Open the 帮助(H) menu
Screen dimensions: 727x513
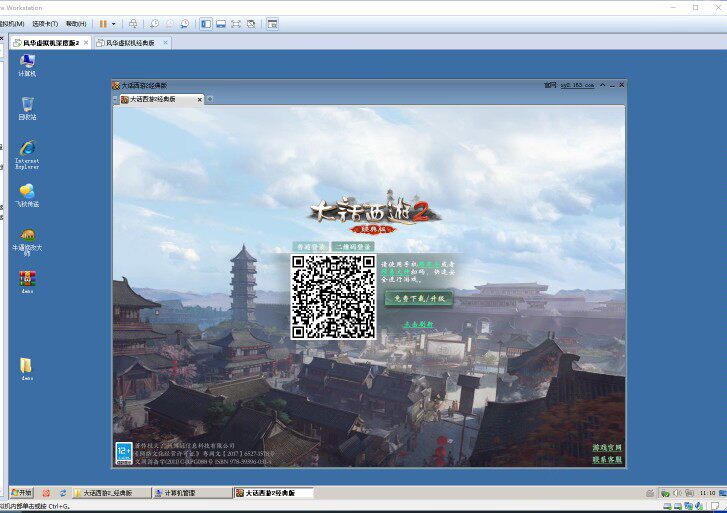coord(76,24)
